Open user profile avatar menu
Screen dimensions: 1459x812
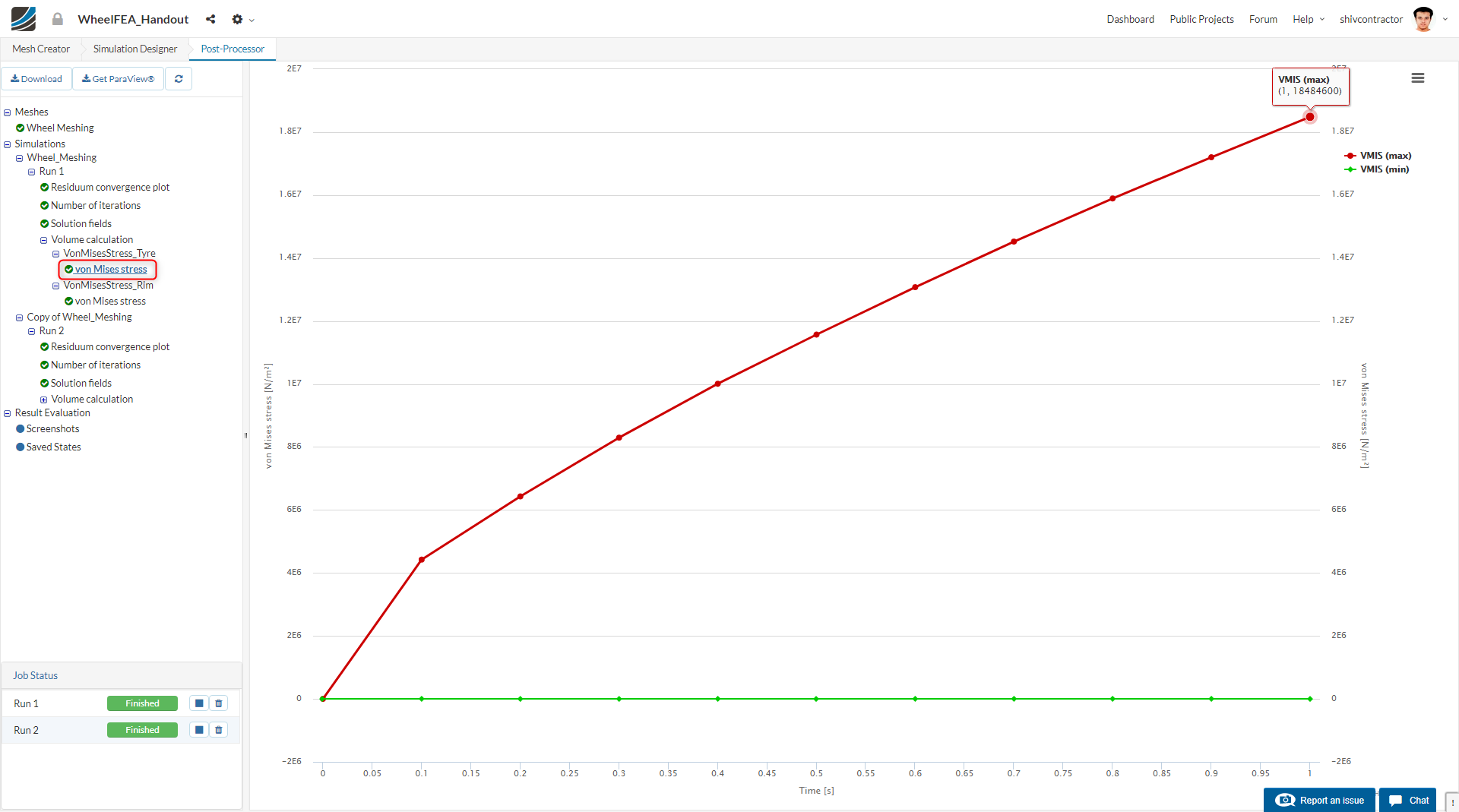pos(1423,19)
